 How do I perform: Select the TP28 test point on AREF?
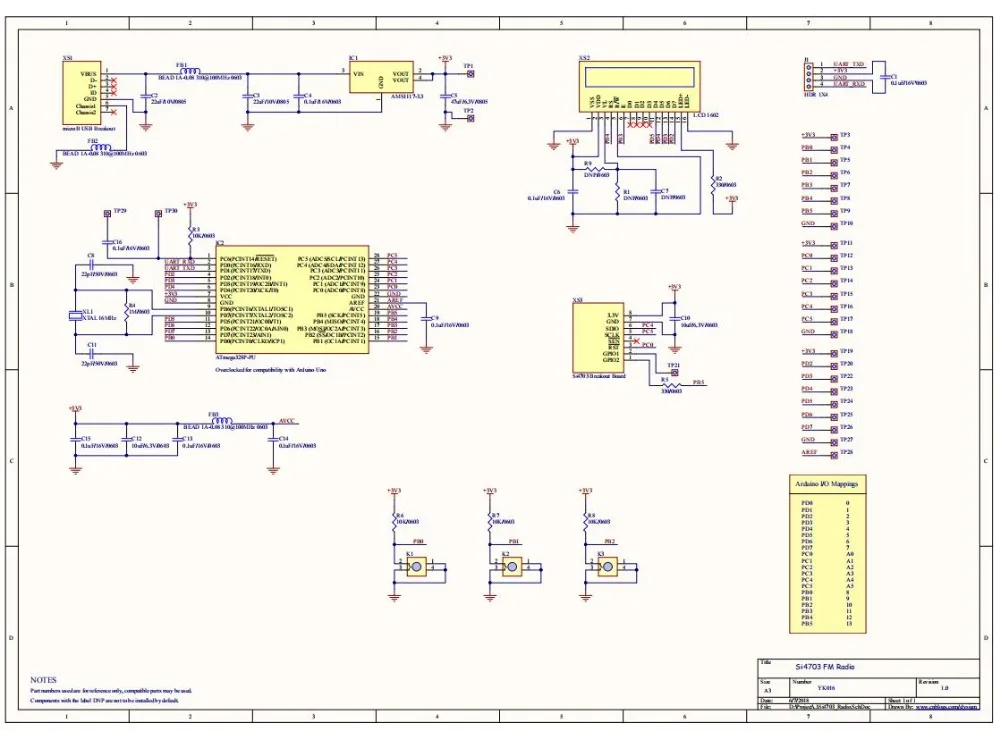[834, 455]
